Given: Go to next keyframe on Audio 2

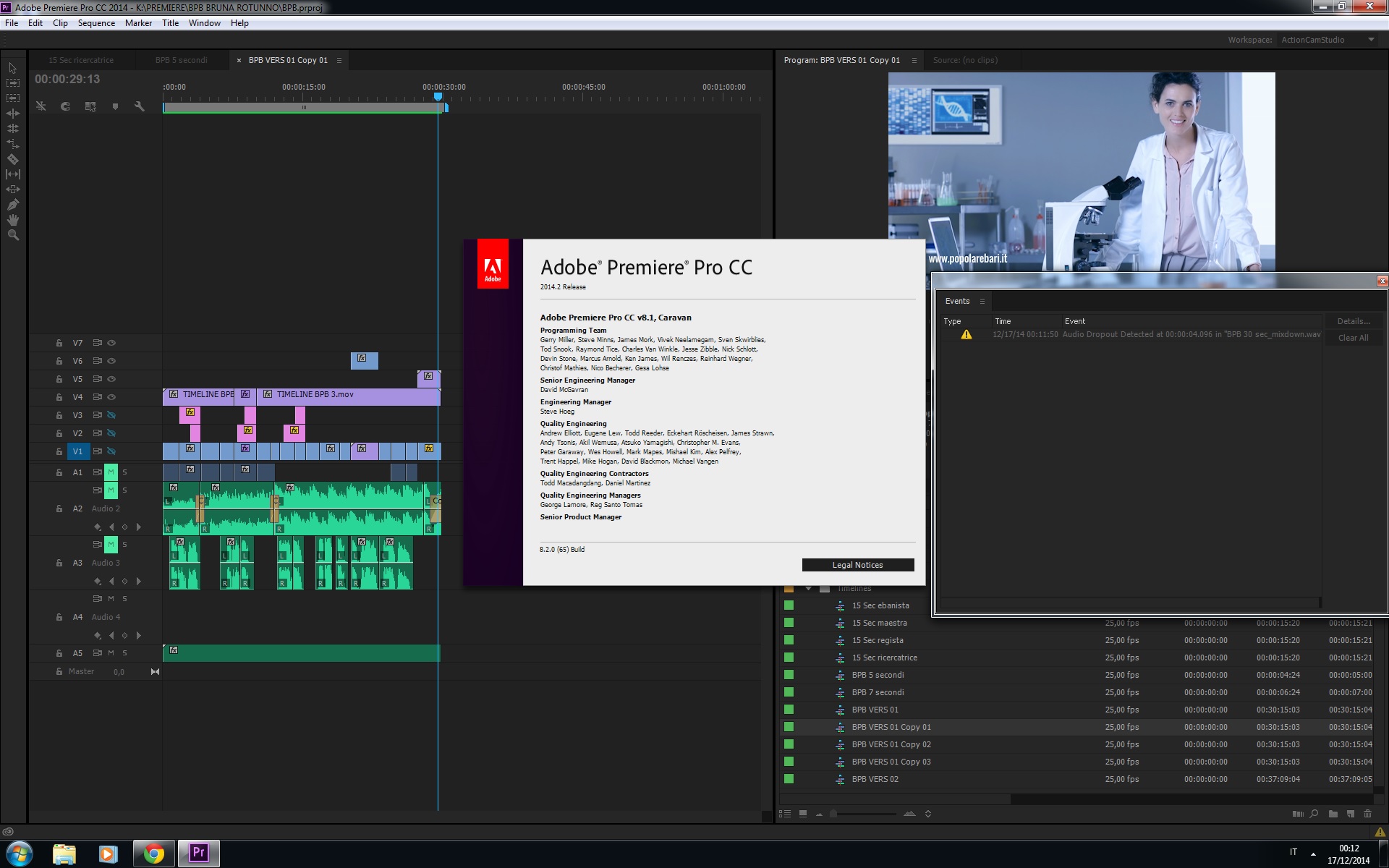Looking at the screenshot, I should click(x=139, y=527).
